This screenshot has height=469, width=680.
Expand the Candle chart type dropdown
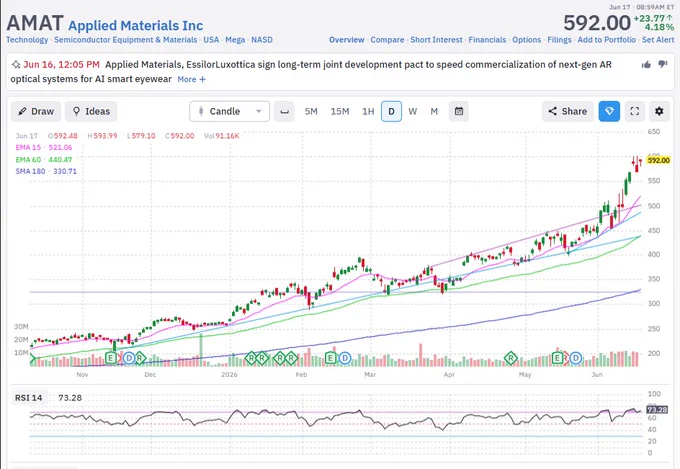229,112
